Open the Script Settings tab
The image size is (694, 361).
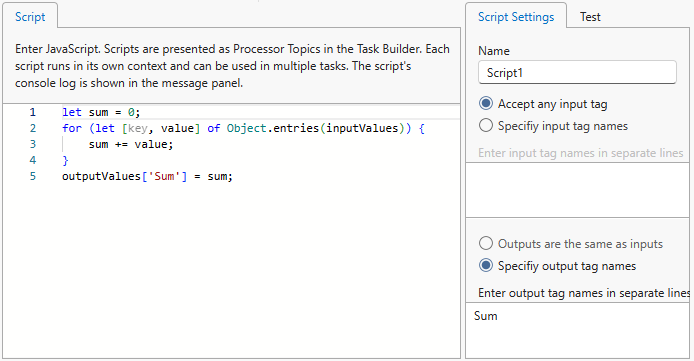(x=516, y=17)
